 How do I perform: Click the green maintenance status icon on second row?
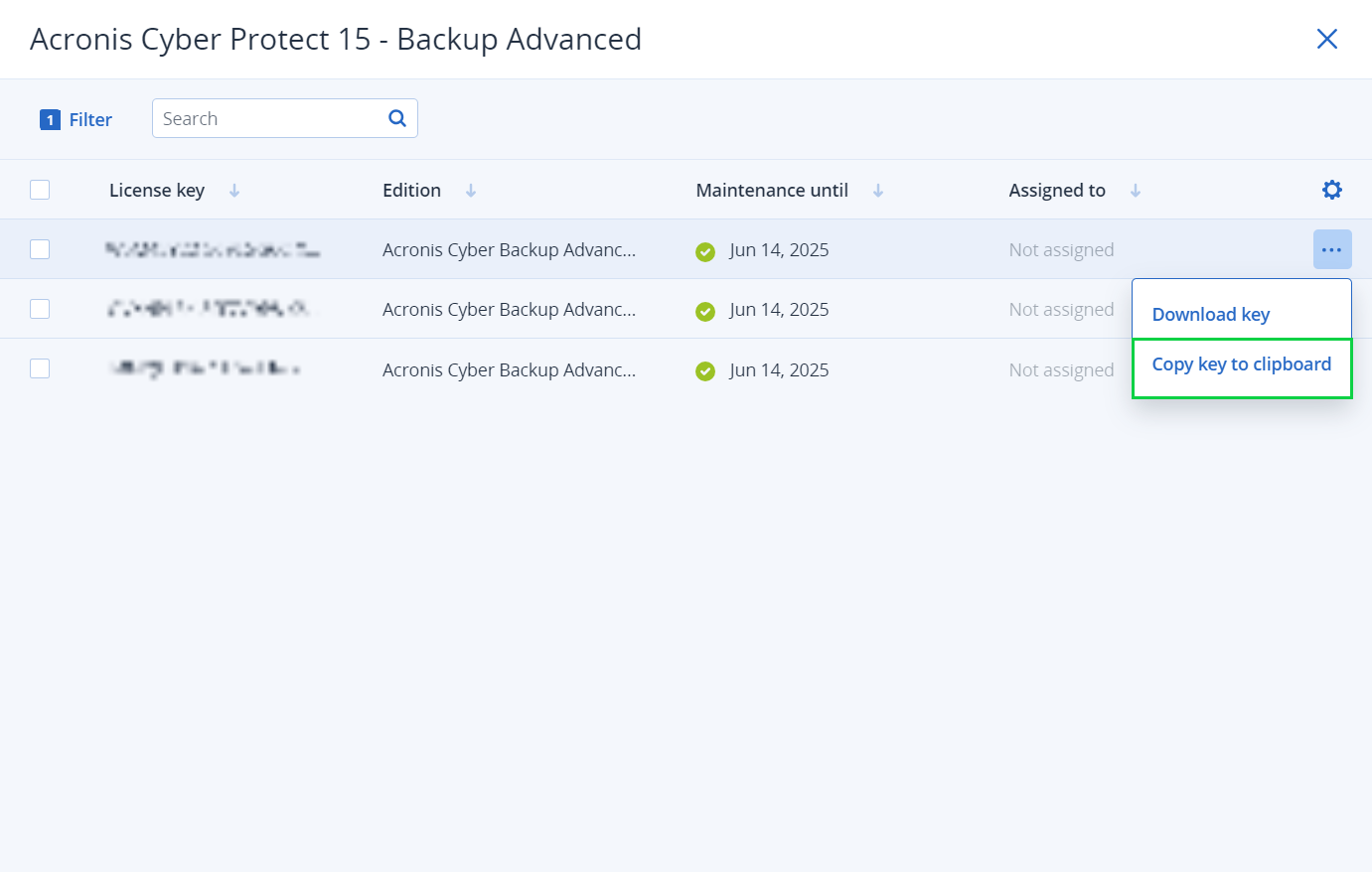705,311
